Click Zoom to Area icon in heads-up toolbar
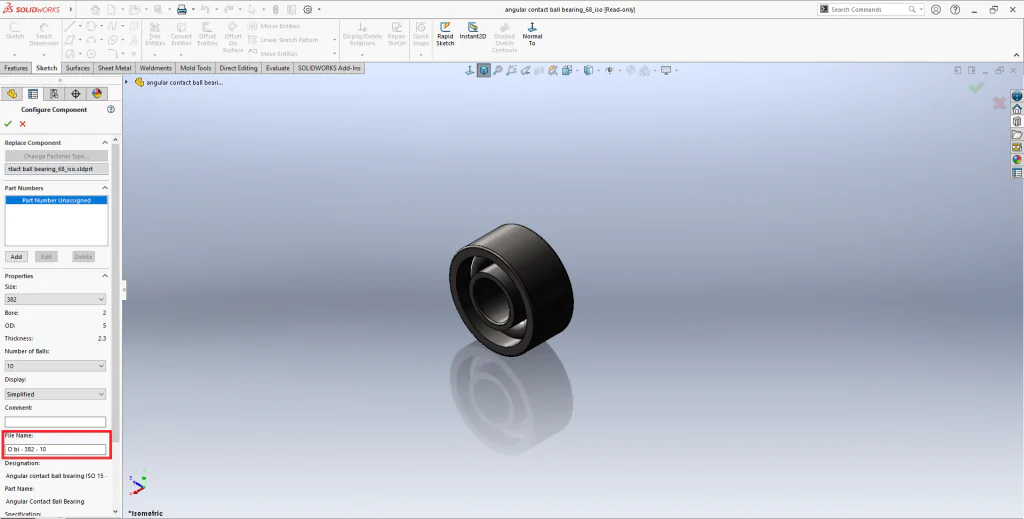Image resolution: width=1024 pixels, height=519 pixels. [511, 71]
